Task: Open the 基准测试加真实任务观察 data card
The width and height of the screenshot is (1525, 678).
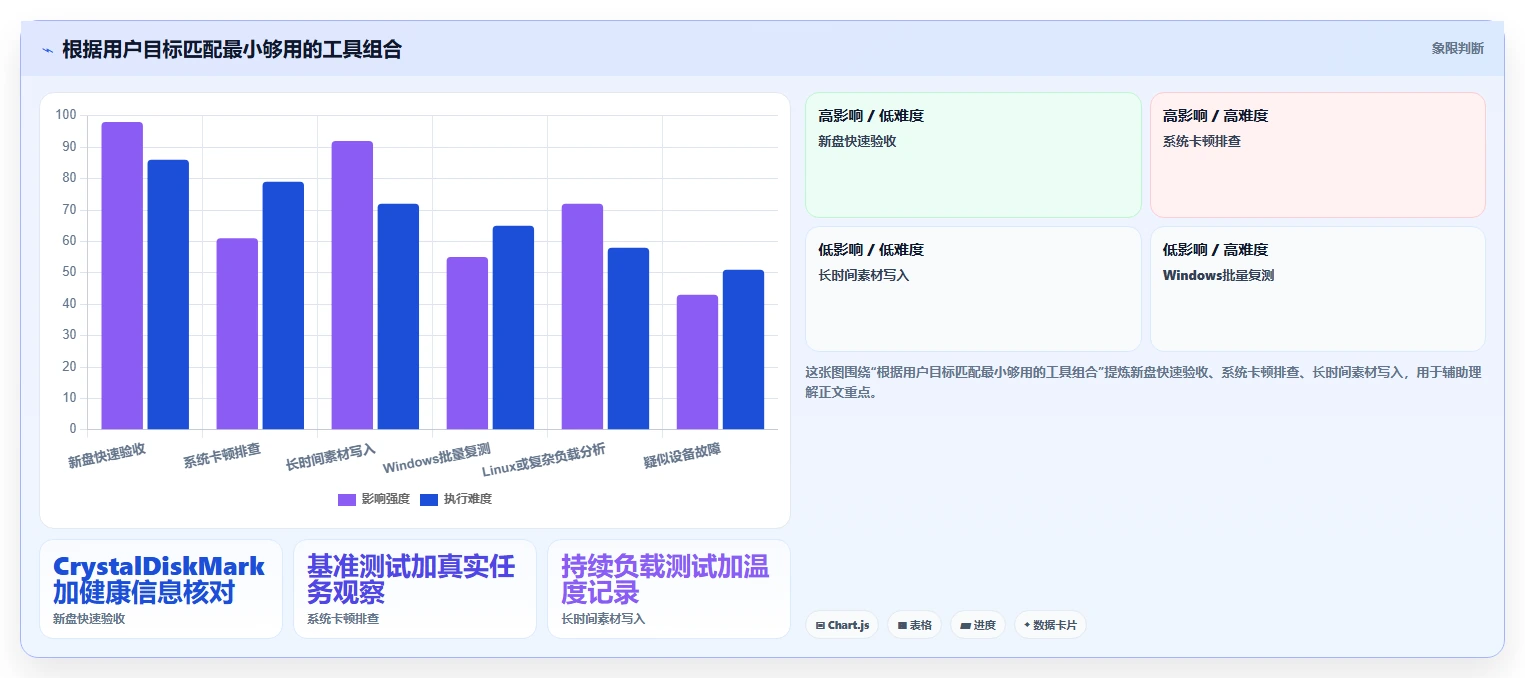Action: point(415,589)
